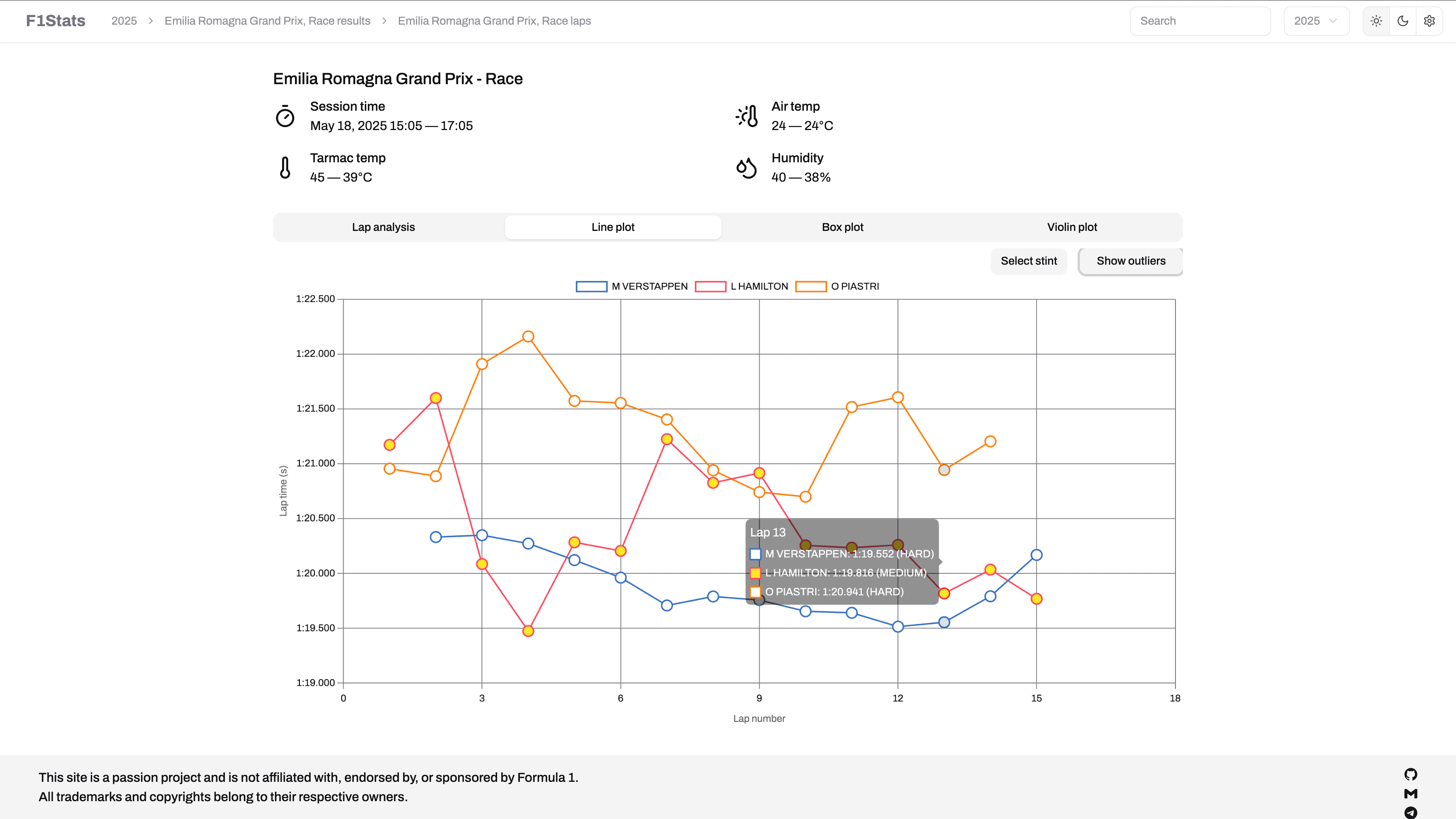Go to Emilia Romagna Grand Prix Race results breadcrumb

point(267,21)
